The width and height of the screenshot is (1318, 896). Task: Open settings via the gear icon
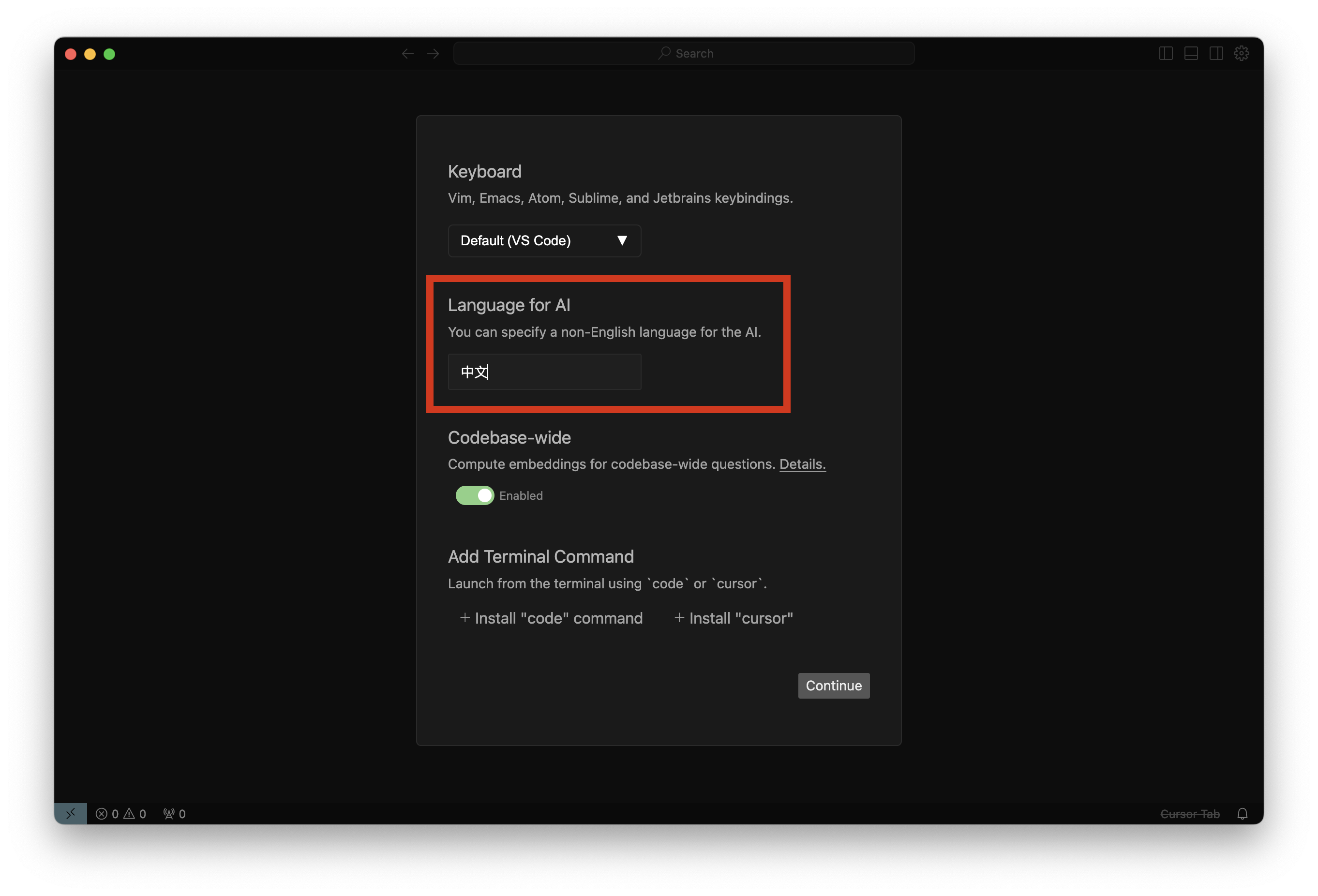1242,53
